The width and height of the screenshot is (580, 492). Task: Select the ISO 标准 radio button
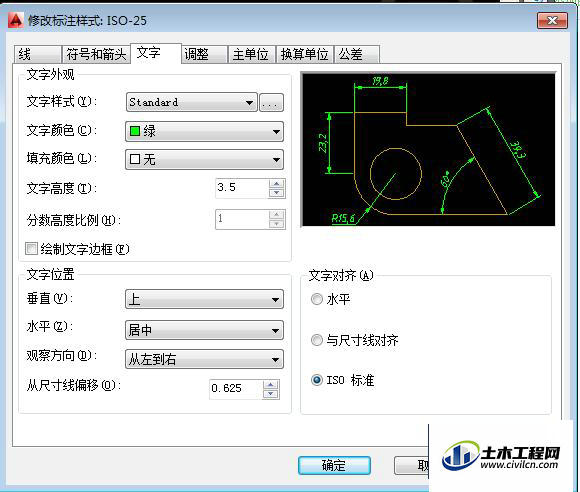point(317,380)
